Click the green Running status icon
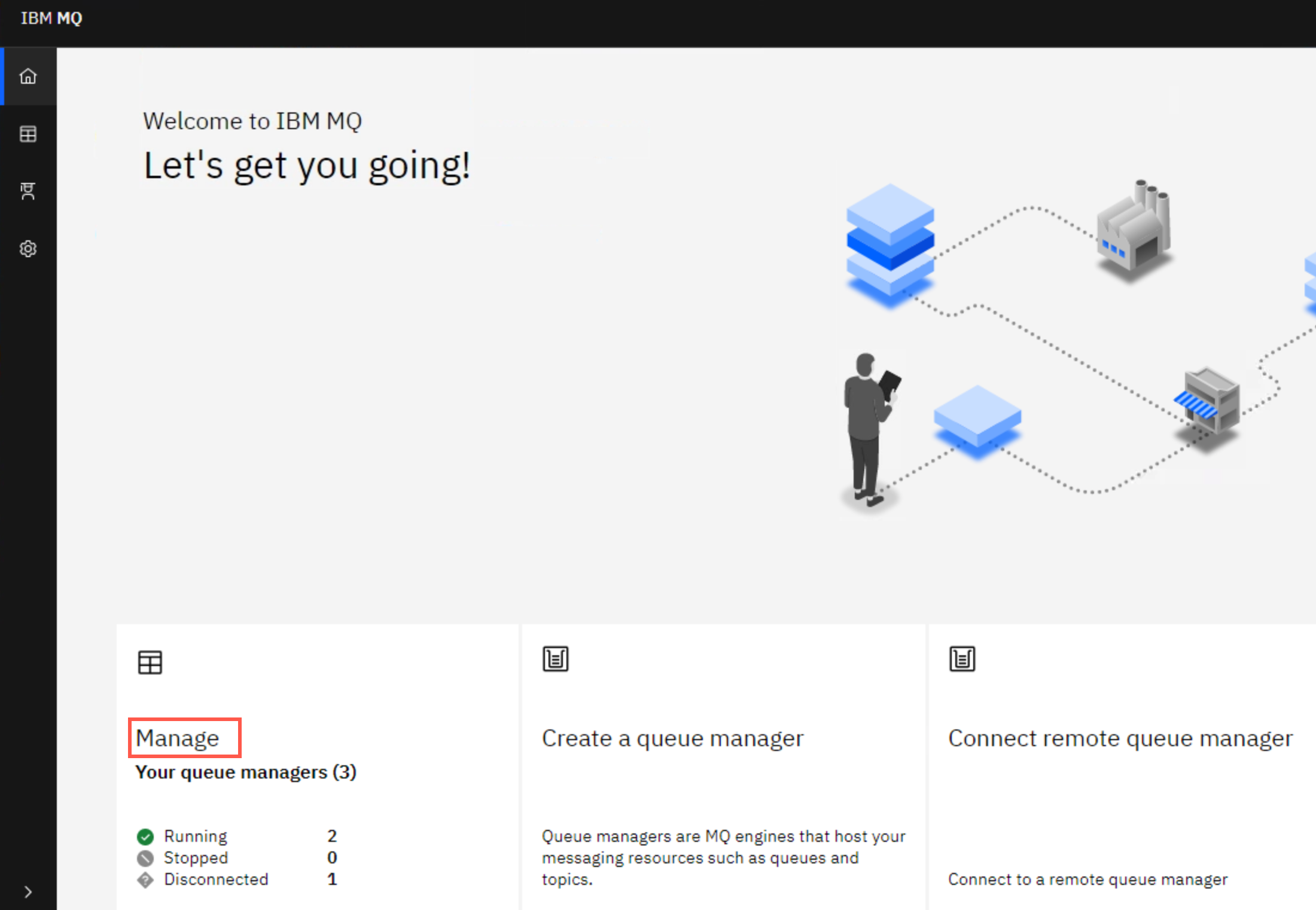 coord(145,836)
